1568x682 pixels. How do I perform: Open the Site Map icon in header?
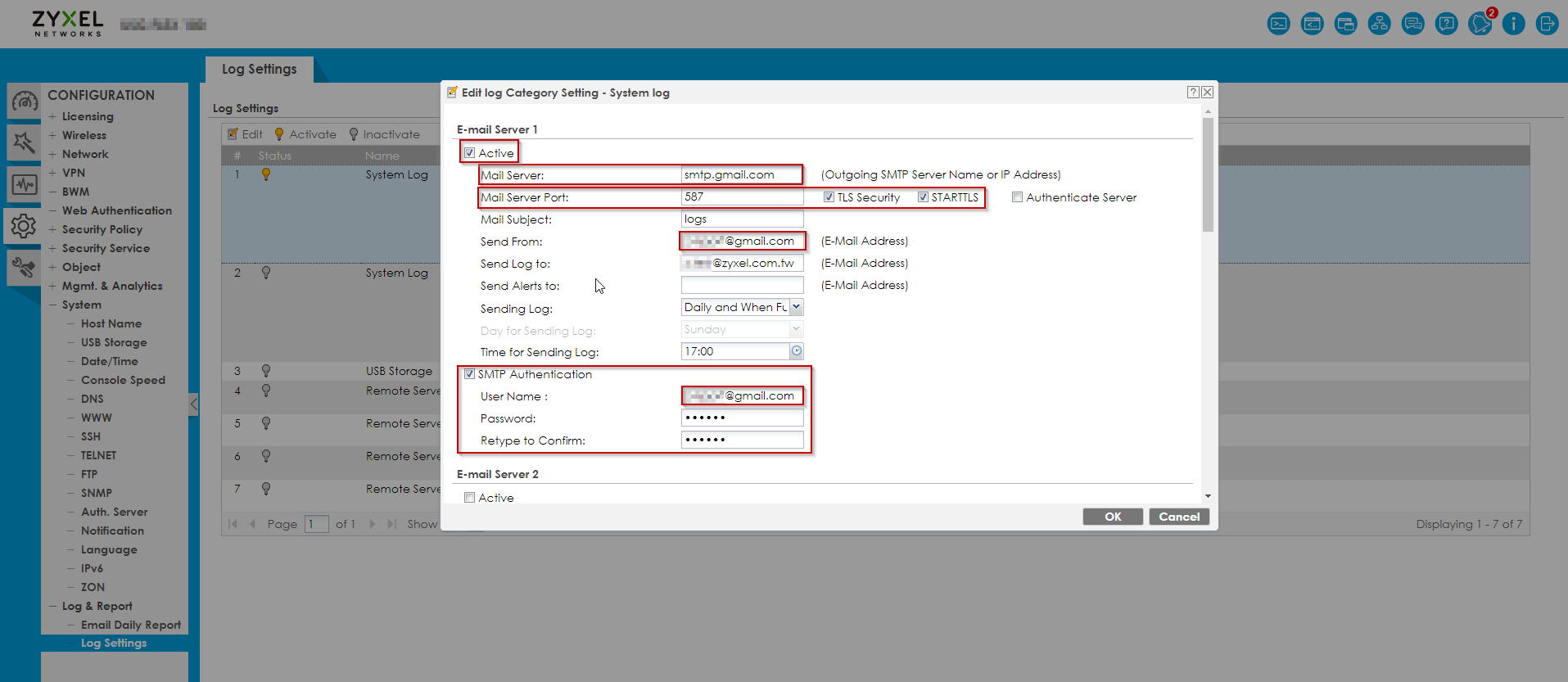(1380, 24)
